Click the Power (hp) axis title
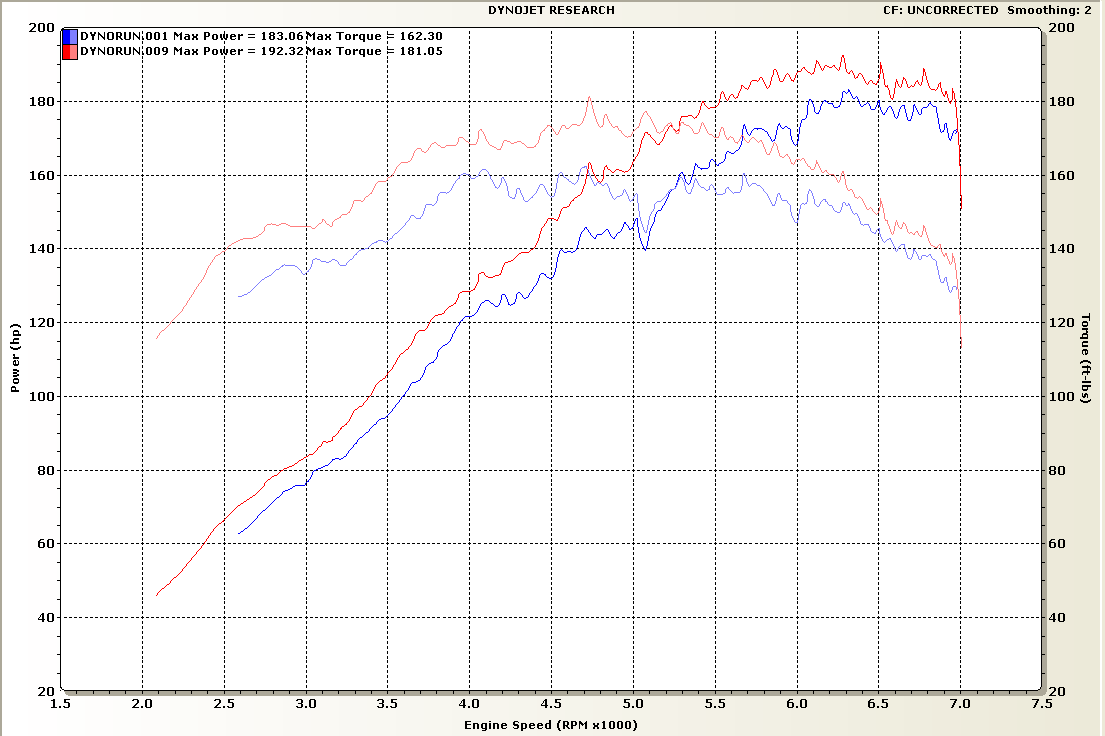 [15, 359]
